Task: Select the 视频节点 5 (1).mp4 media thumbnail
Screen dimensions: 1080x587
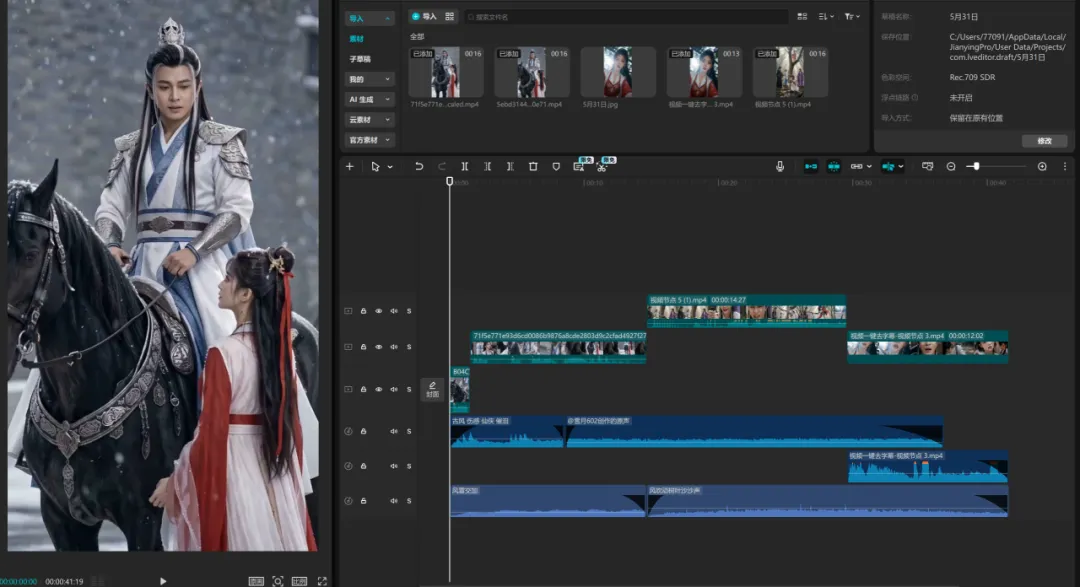Action: point(790,72)
